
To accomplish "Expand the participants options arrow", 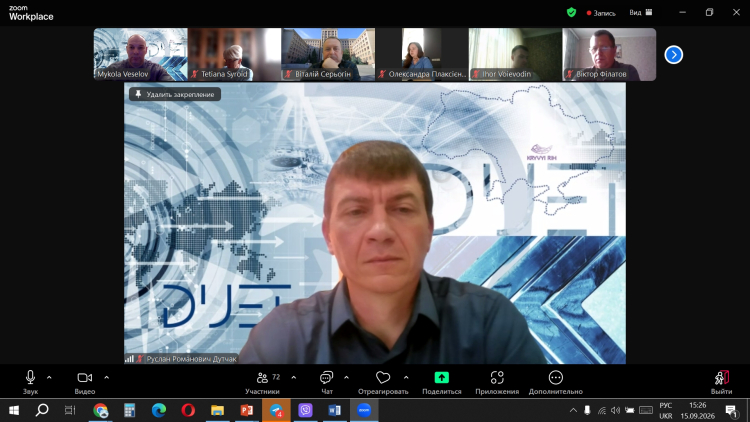I will coord(294,378).
